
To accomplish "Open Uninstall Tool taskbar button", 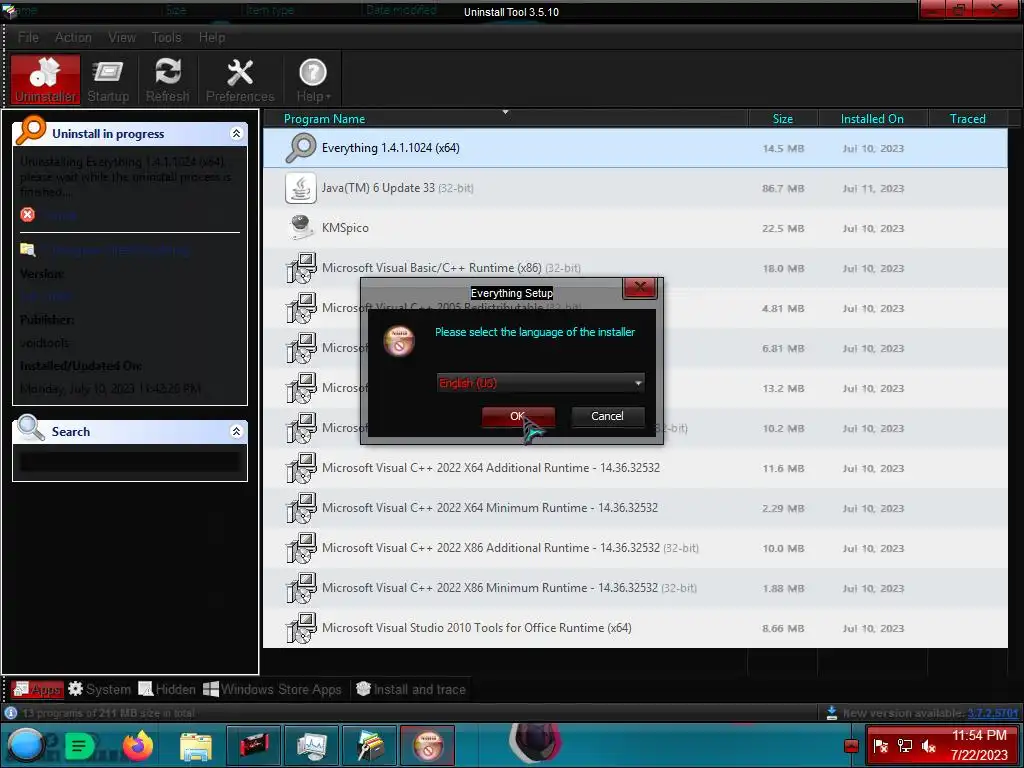I will 370,745.
